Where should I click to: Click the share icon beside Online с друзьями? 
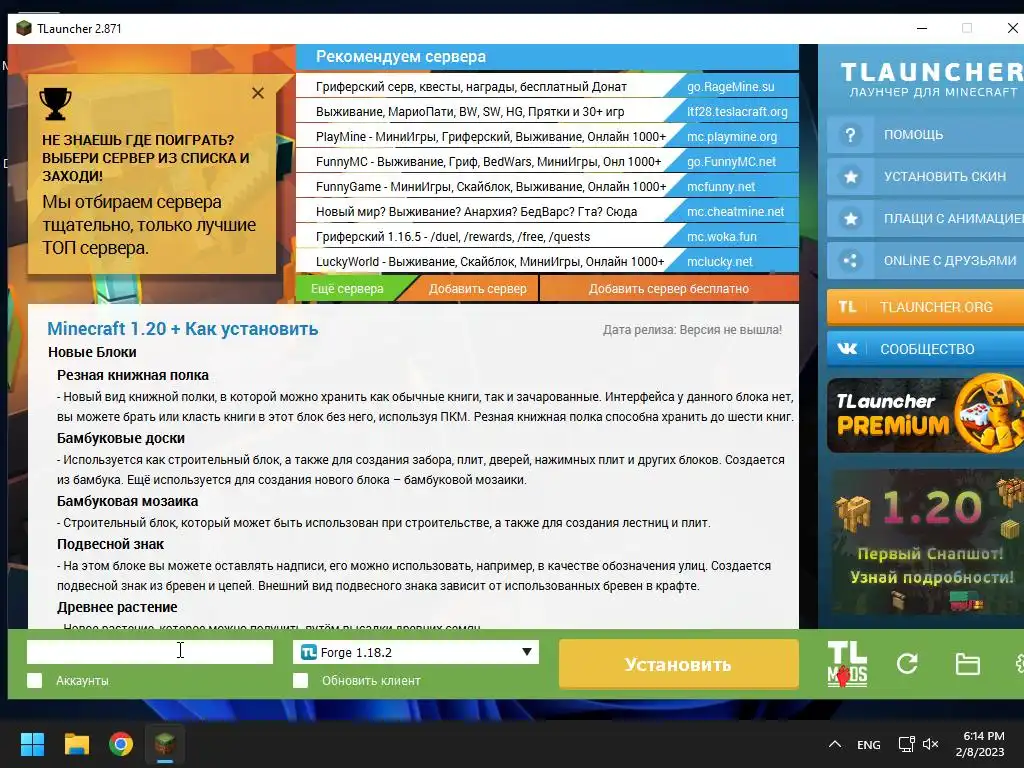pos(850,261)
